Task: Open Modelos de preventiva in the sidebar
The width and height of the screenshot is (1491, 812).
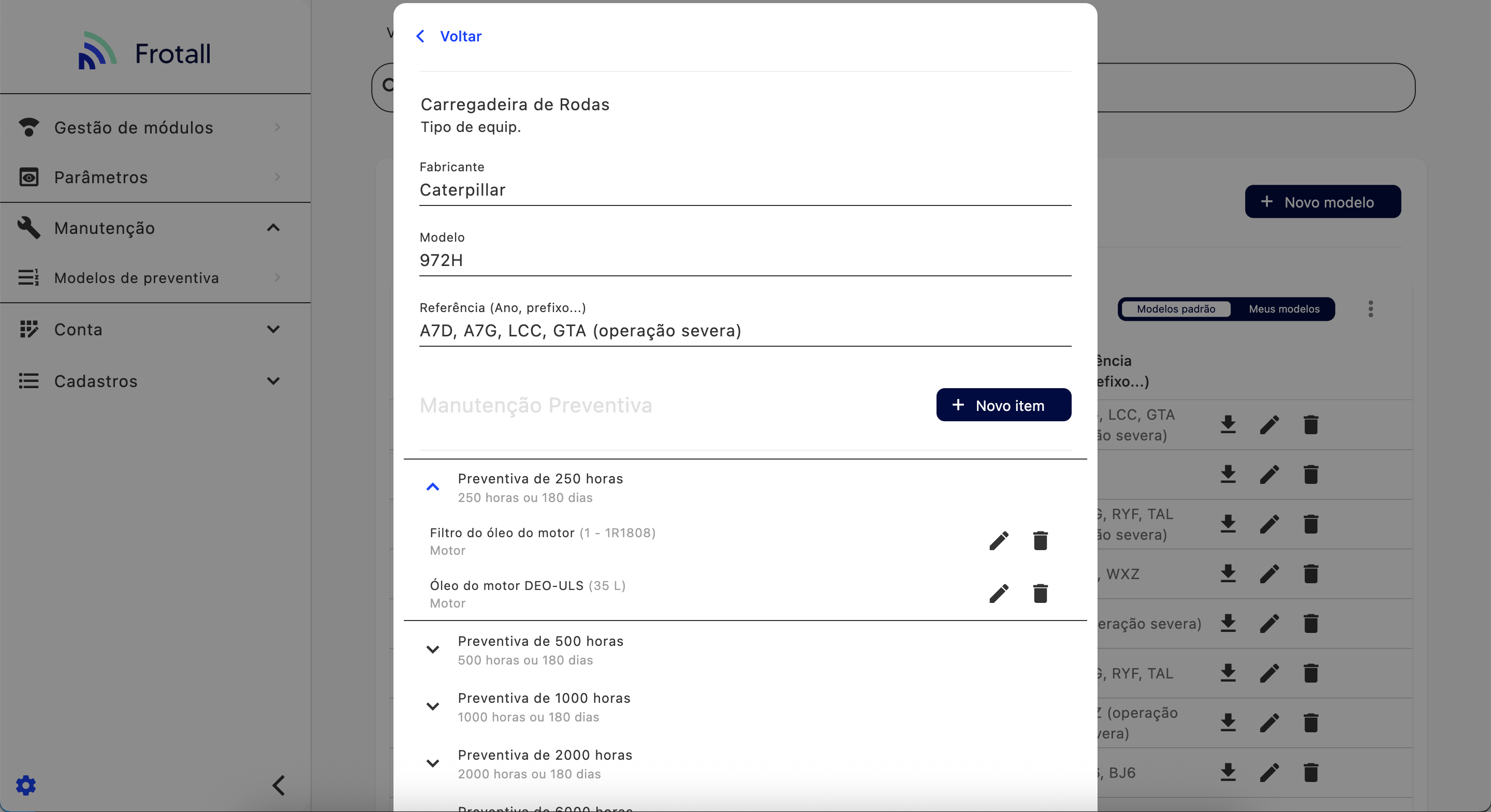Action: click(155, 278)
